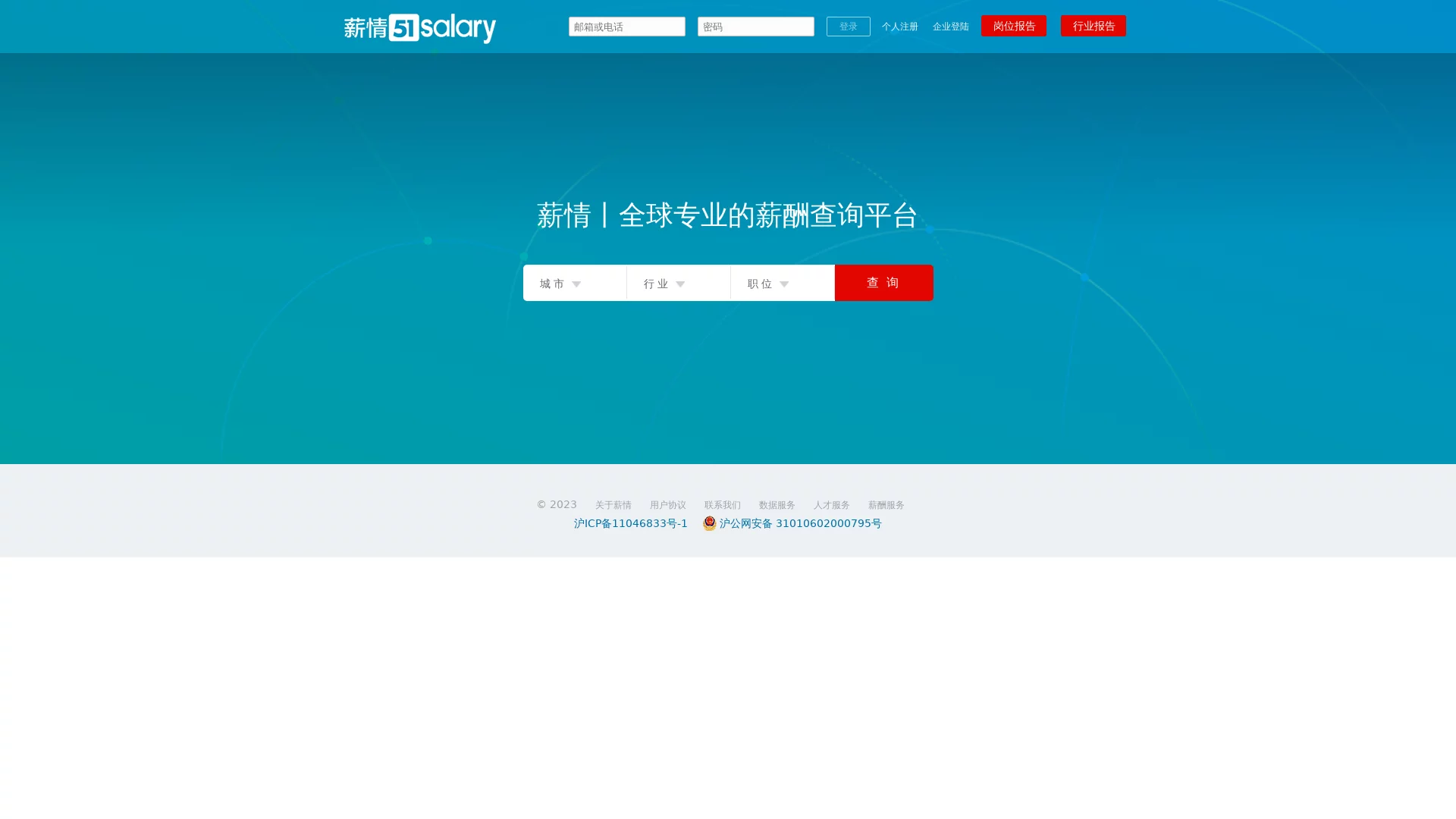Screen dimensions: 1456x819
Task: Open the 数据服务 footer link
Action: (x=777, y=505)
